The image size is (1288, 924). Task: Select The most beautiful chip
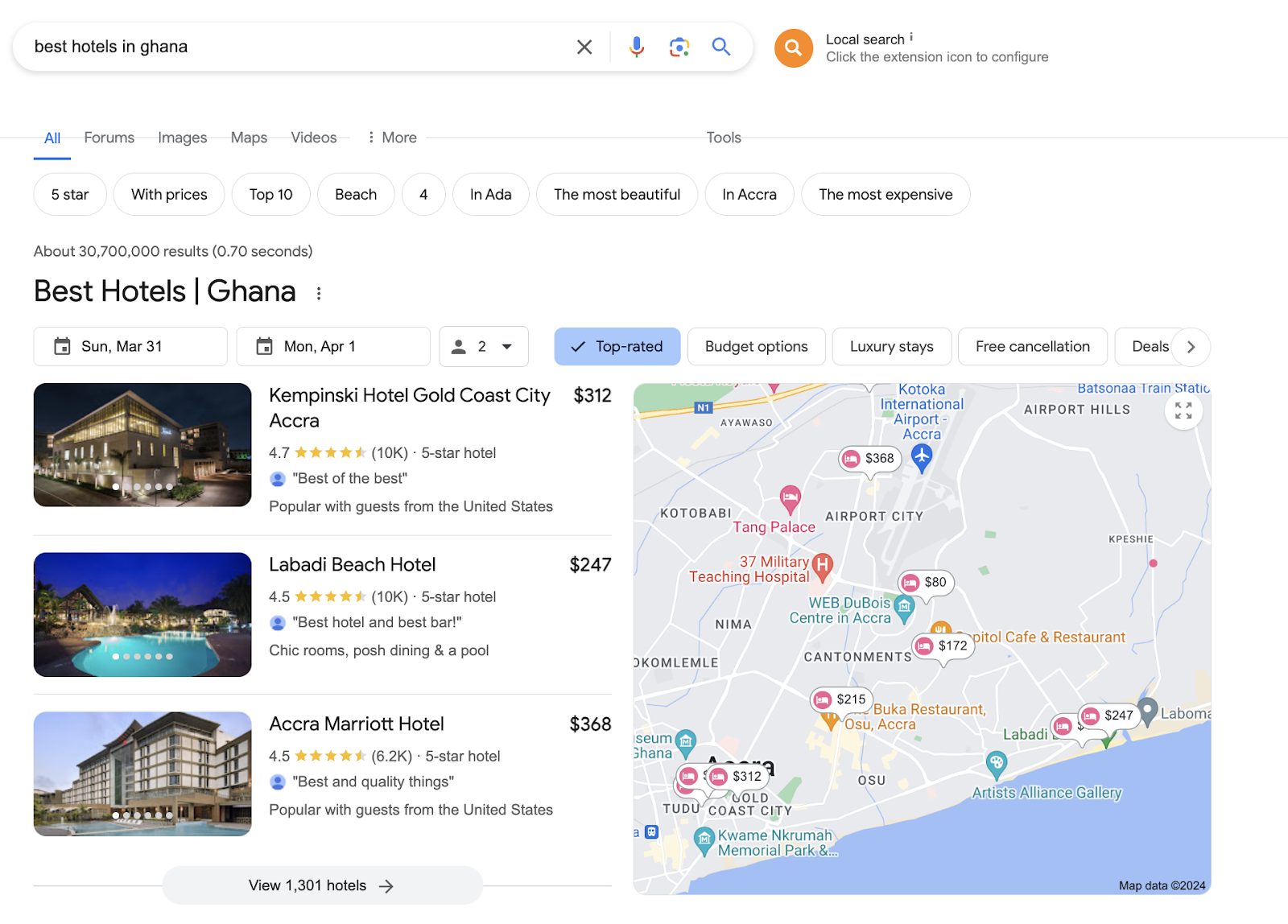[617, 195]
